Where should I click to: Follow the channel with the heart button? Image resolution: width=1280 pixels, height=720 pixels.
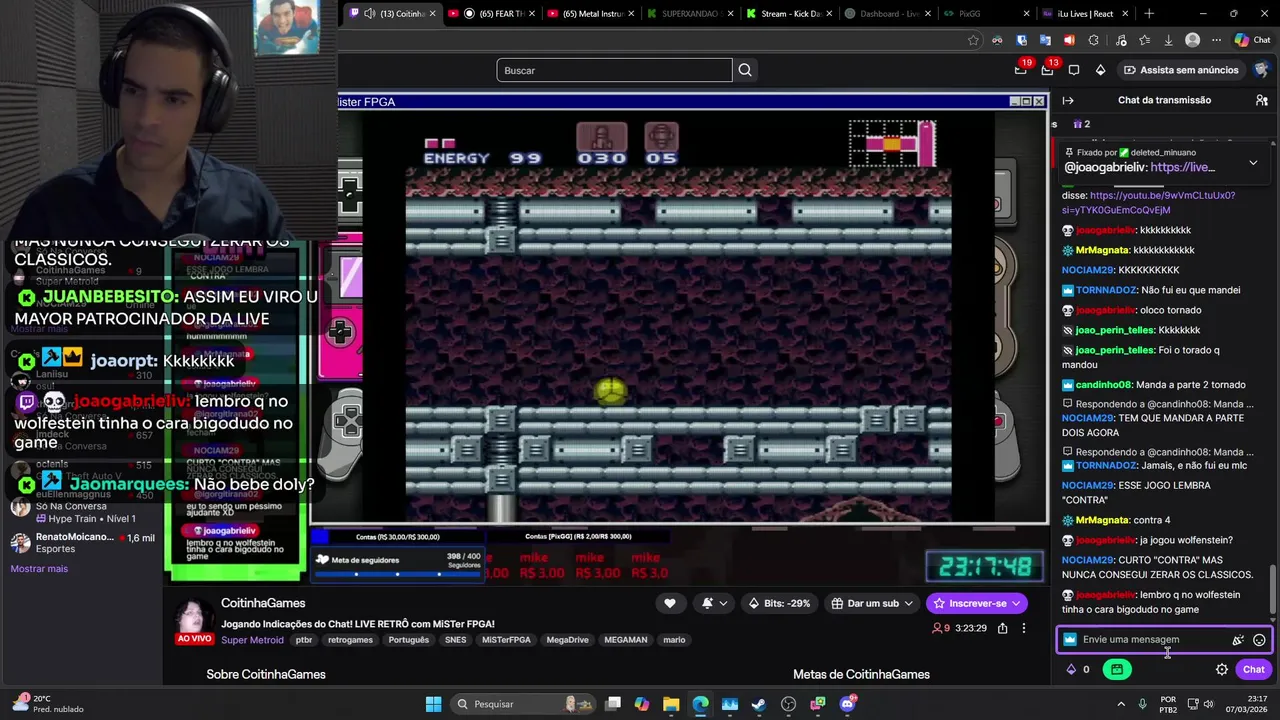point(670,603)
